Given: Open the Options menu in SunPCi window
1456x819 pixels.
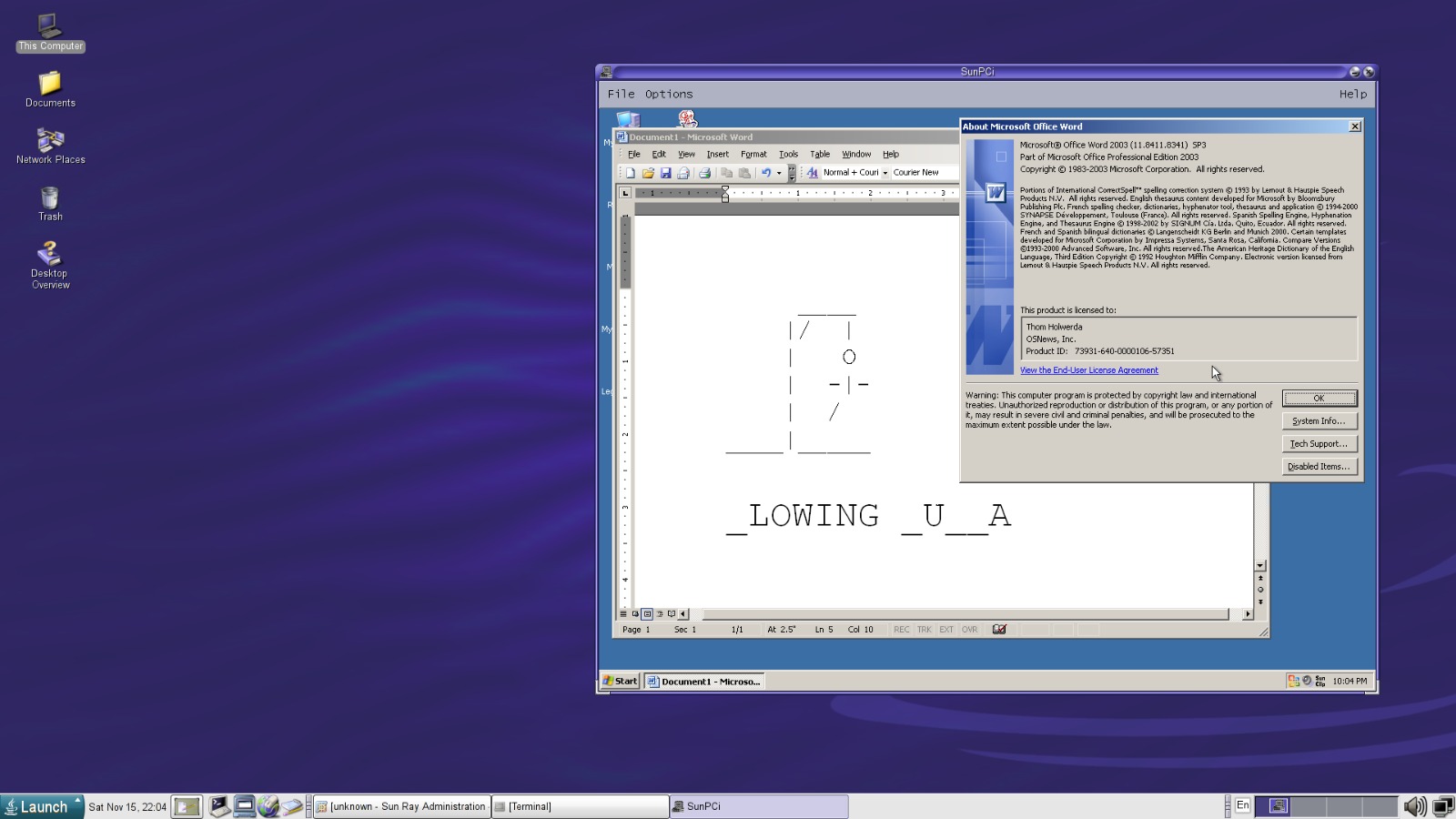Looking at the screenshot, I should tap(671, 94).
